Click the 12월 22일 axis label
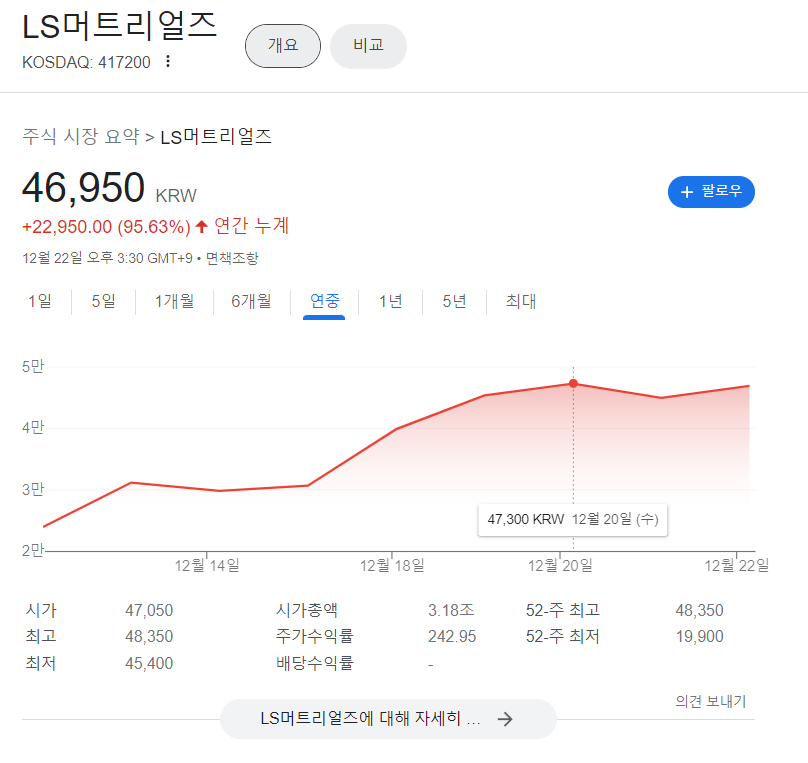The height and width of the screenshot is (763, 808). 736,566
